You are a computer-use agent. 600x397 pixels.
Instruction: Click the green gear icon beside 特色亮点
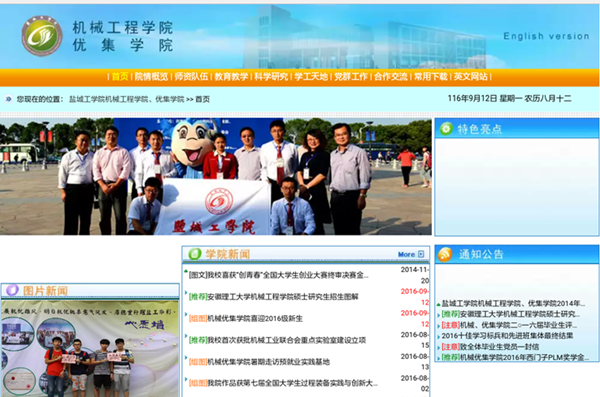tap(446, 129)
